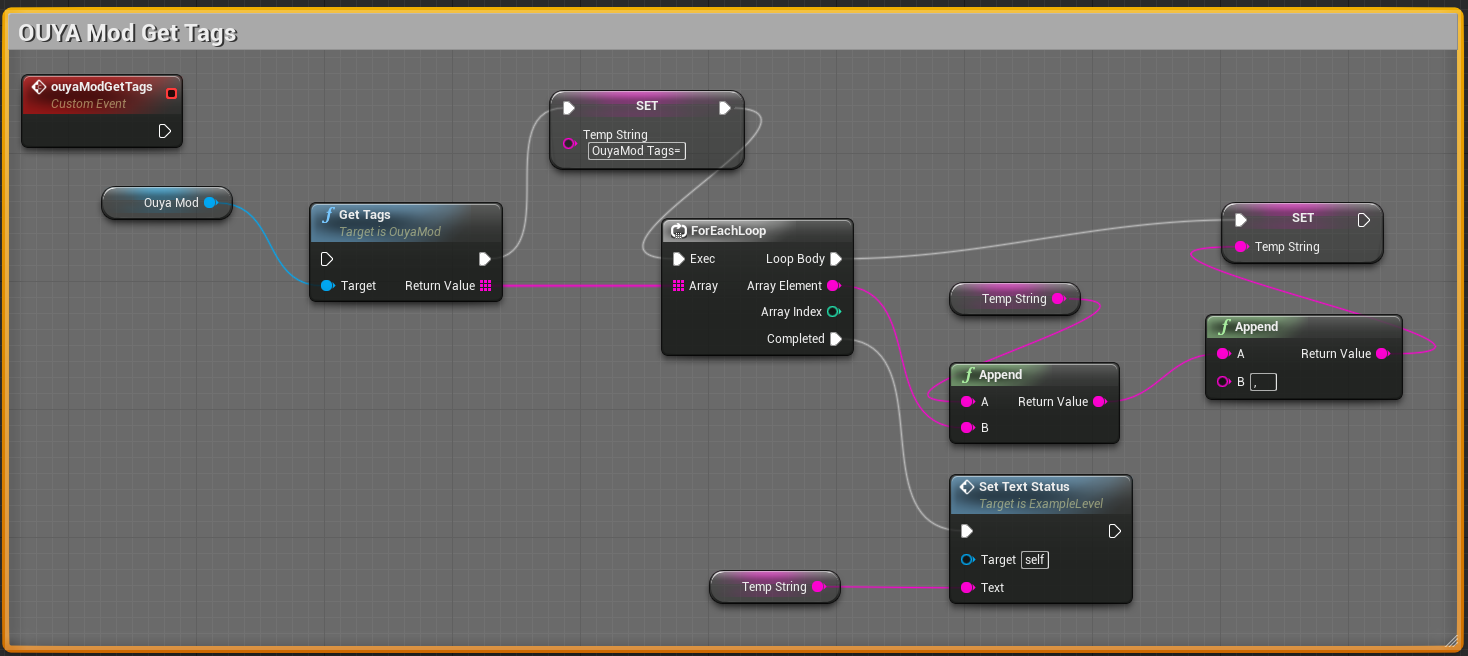Screen dimensions: 1468x656
Task: Click the ForEachLoop Array input pin
Action: pos(679,286)
